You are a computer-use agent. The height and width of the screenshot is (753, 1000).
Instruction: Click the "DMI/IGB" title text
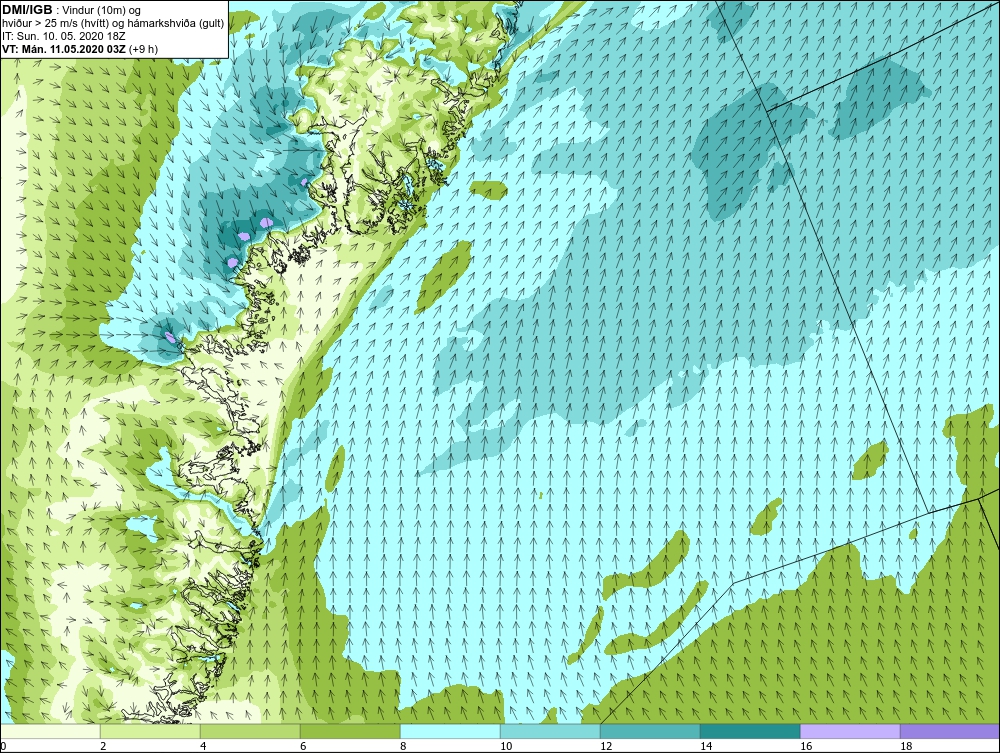pyautogui.click(x=27, y=10)
